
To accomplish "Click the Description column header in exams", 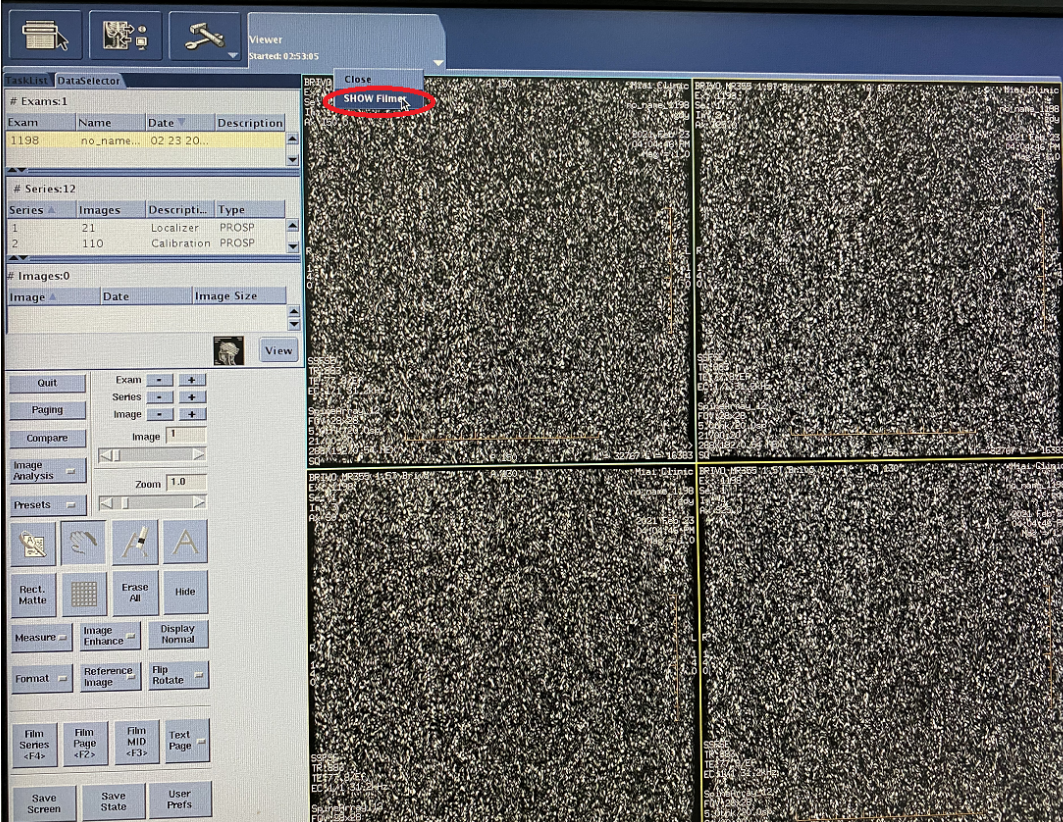I will point(249,123).
